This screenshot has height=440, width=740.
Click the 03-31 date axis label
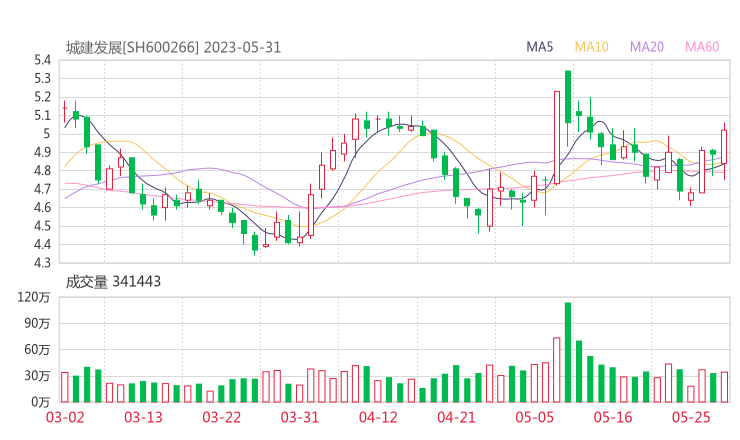click(x=300, y=417)
